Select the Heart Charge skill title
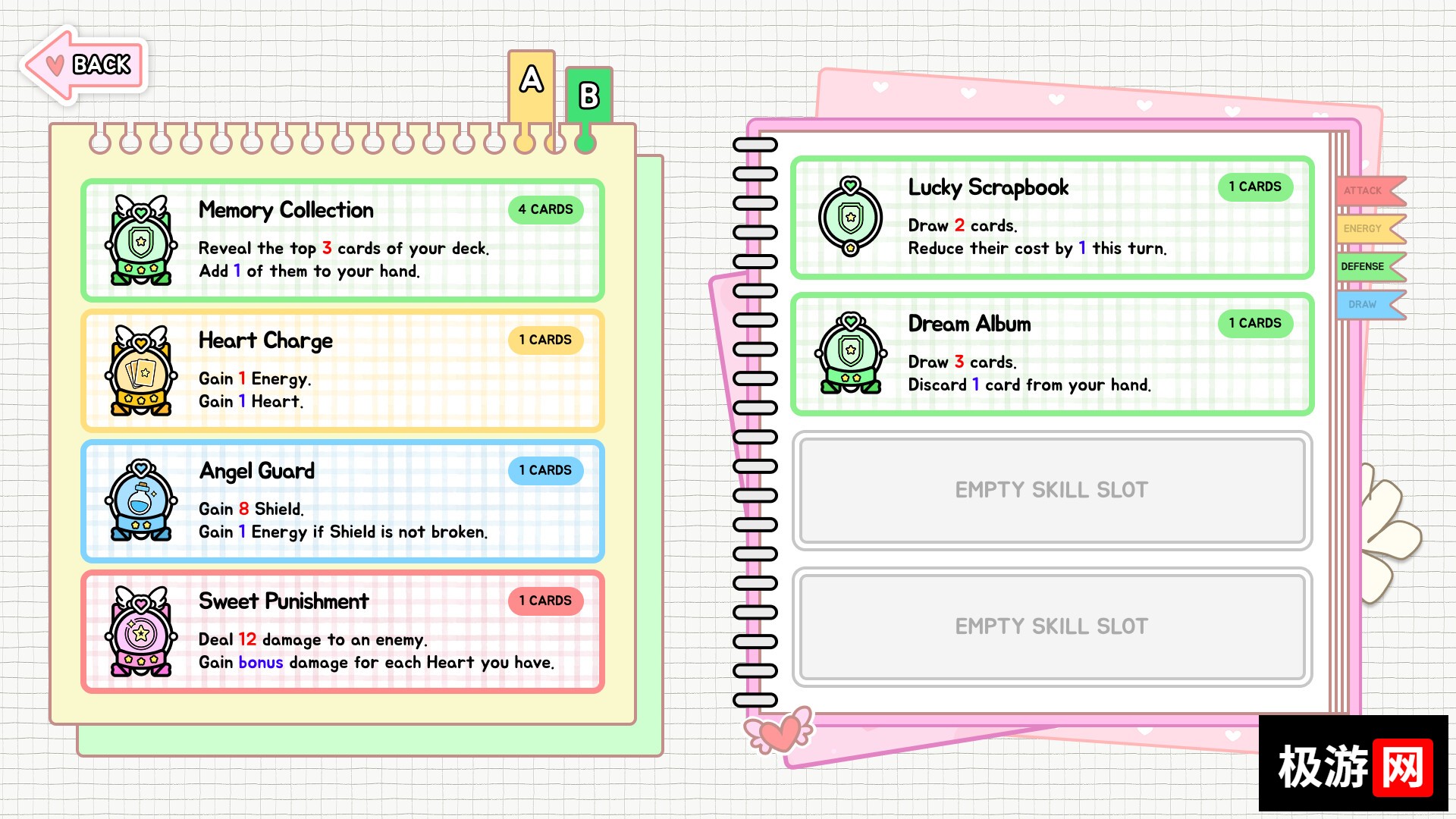This screenshot has width=1456, height=819. [265, 341]
